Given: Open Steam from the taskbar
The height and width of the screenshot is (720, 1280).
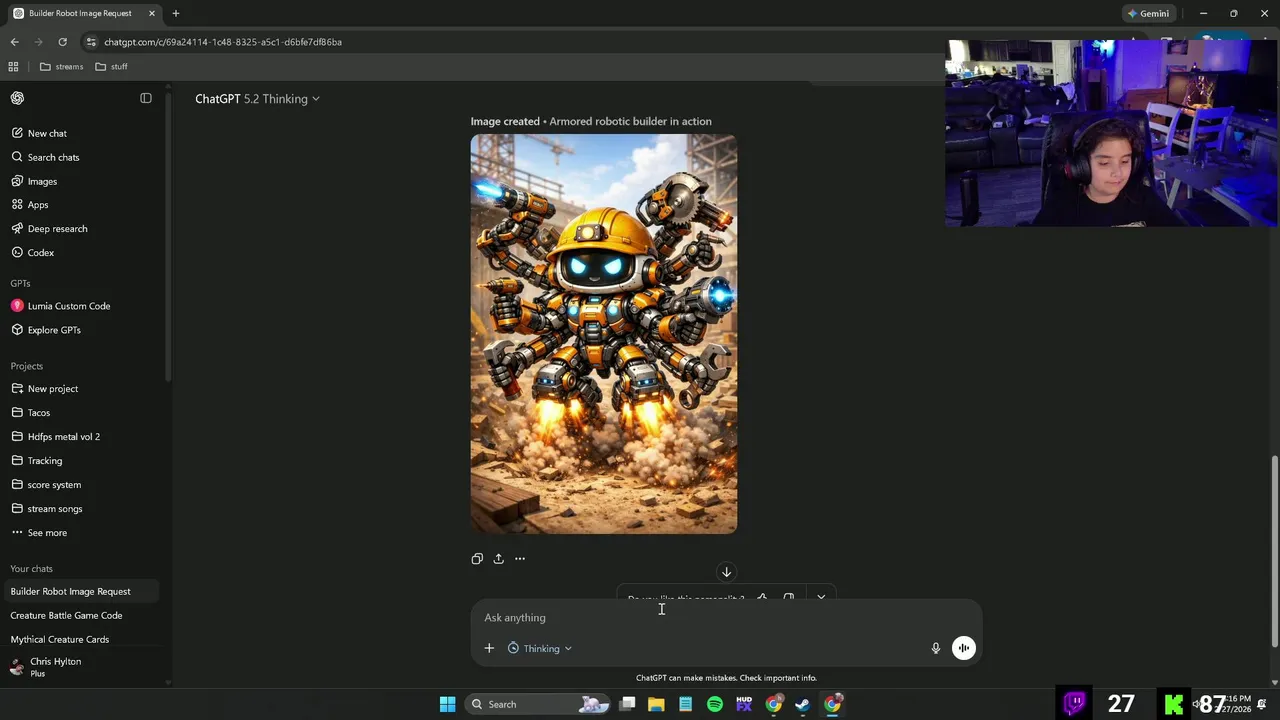Looking at the screenshot, I should (x=802, y=704).
